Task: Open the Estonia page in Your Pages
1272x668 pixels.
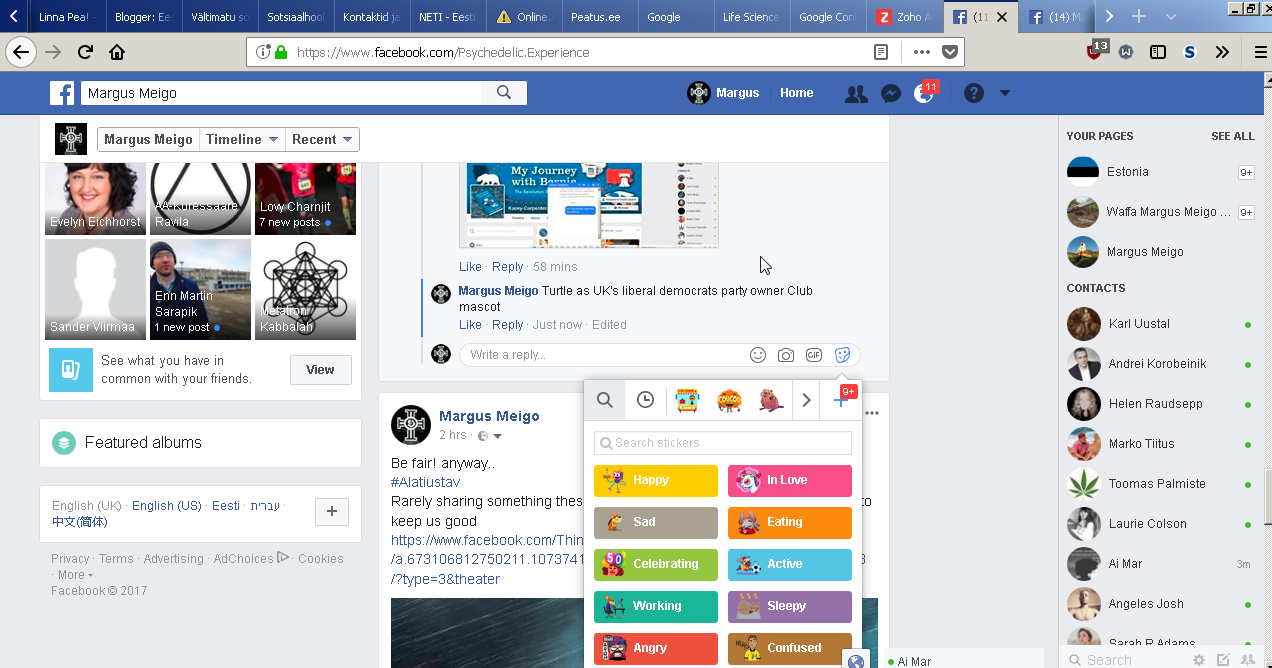Action: tap(1160, 172)
